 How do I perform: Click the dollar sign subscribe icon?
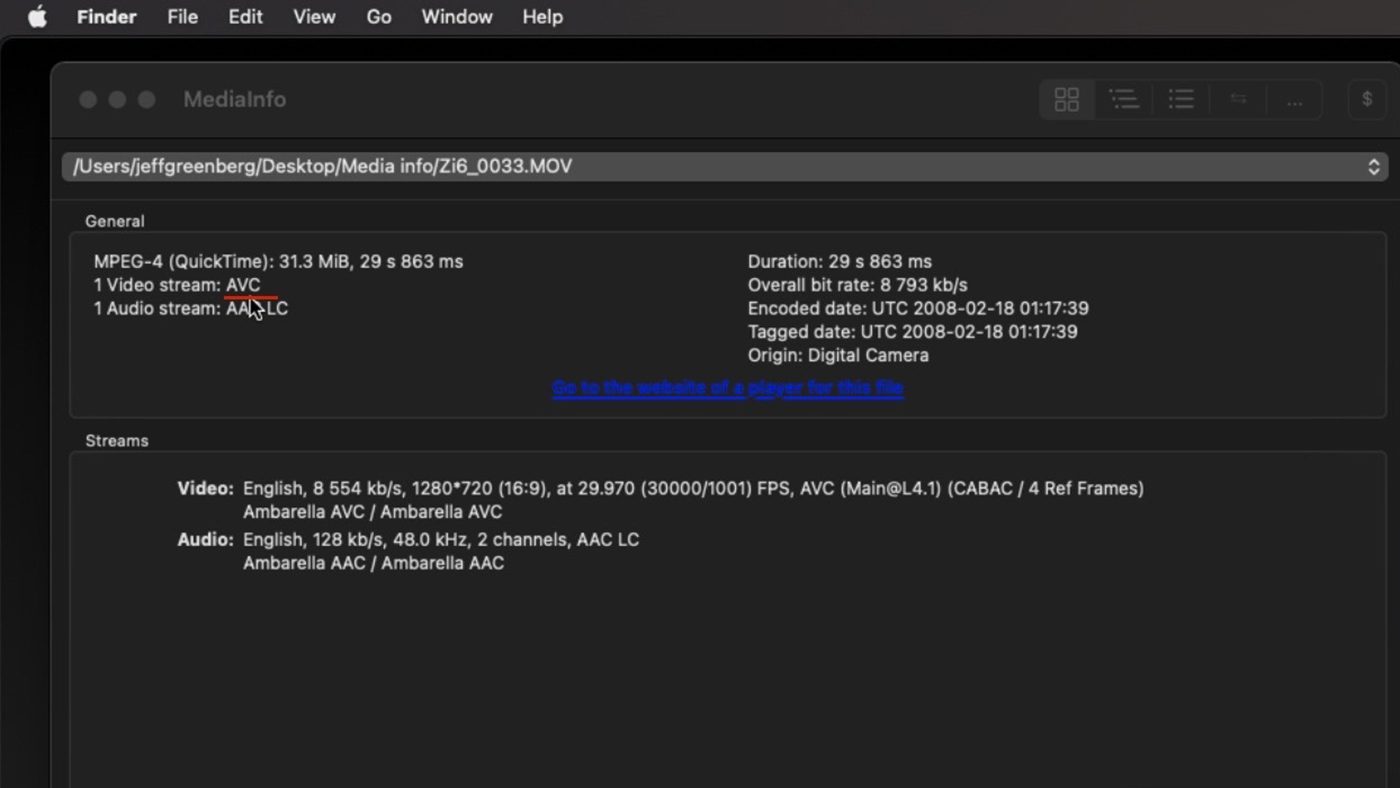click(x=1367, y=99)
